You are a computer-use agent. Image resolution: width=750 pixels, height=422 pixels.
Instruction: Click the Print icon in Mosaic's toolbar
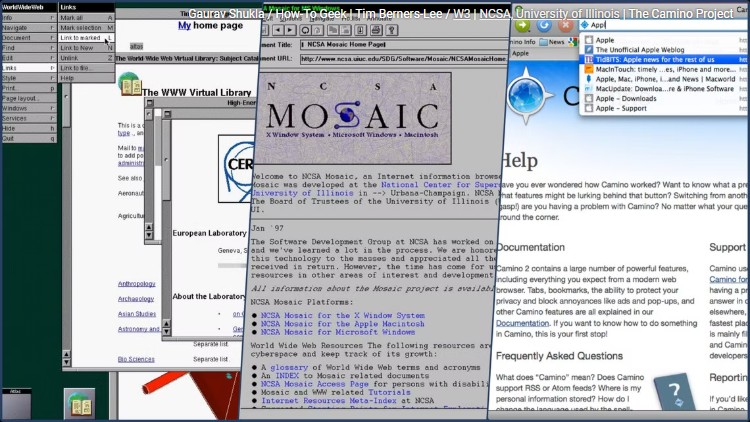pos(376,30)
